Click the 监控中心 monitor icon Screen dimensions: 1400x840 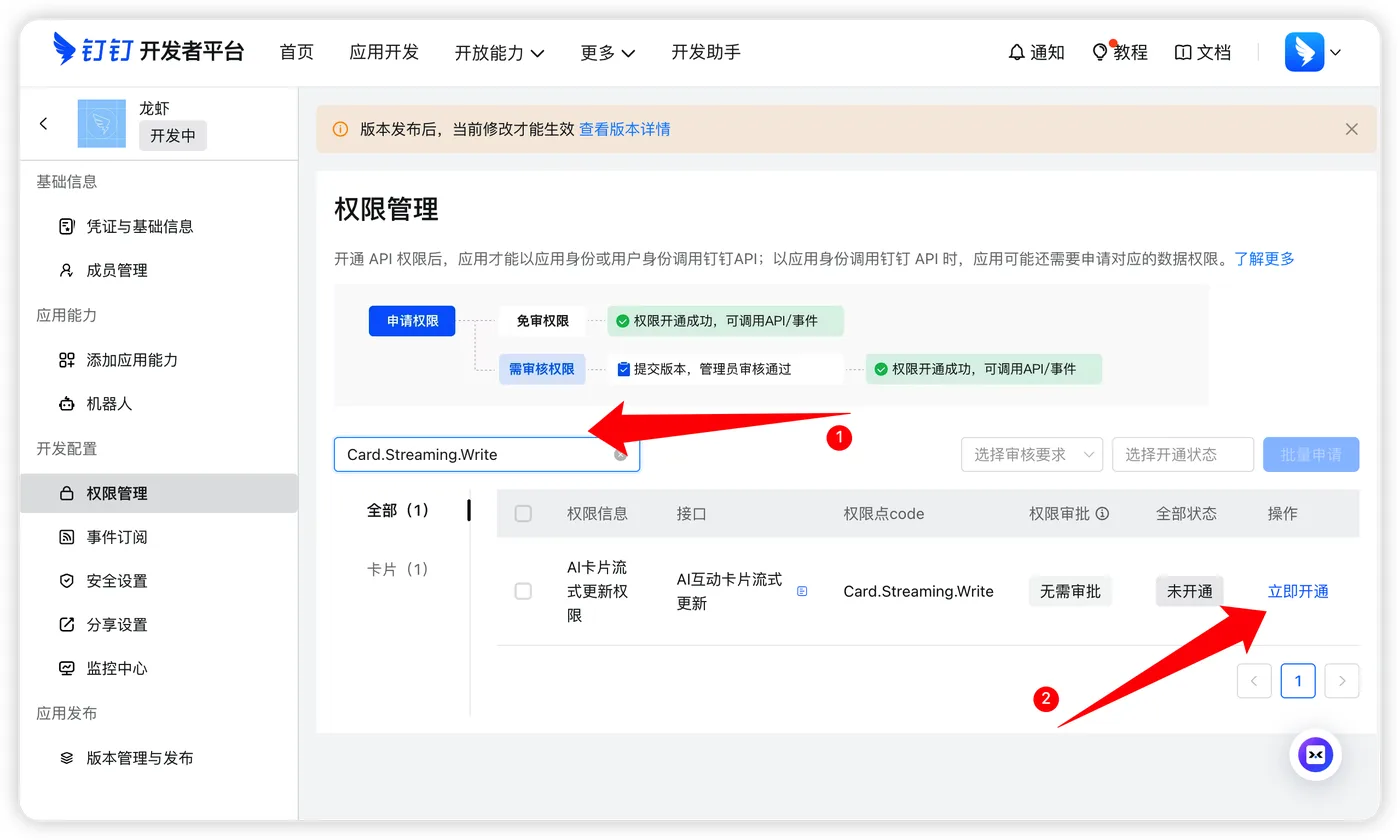coord(67,668)
